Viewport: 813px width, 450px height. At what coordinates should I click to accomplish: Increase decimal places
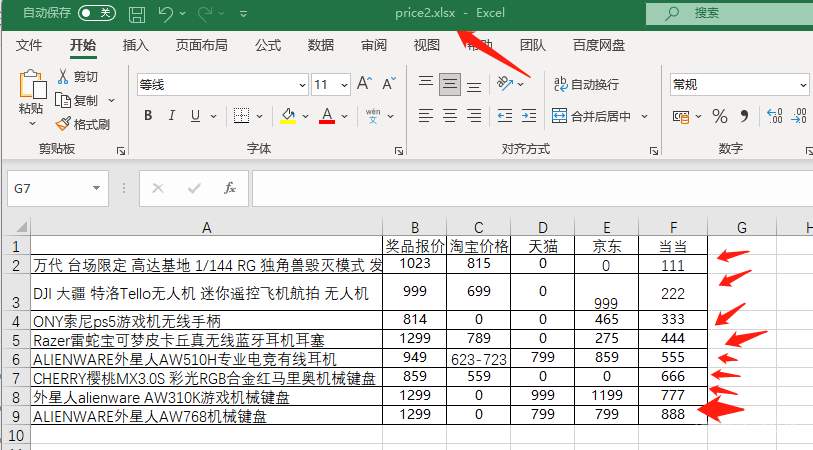pyautogui.click(x=775, y=116)
